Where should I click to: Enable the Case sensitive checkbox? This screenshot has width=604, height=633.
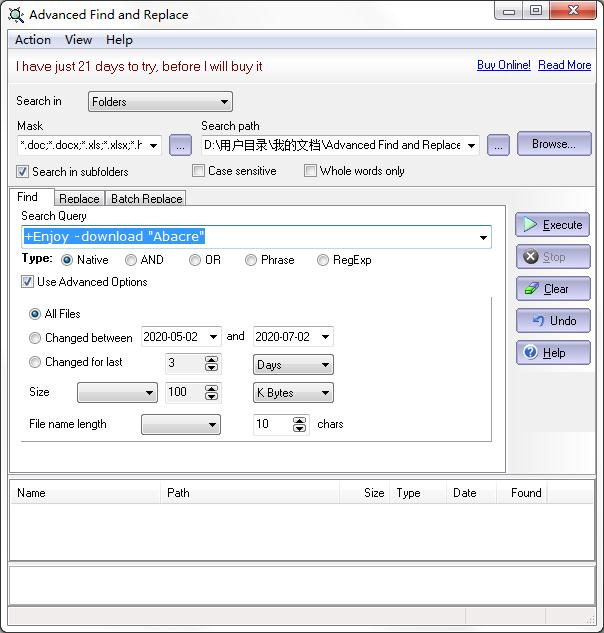pyautogui.click(x=198, y=171)
